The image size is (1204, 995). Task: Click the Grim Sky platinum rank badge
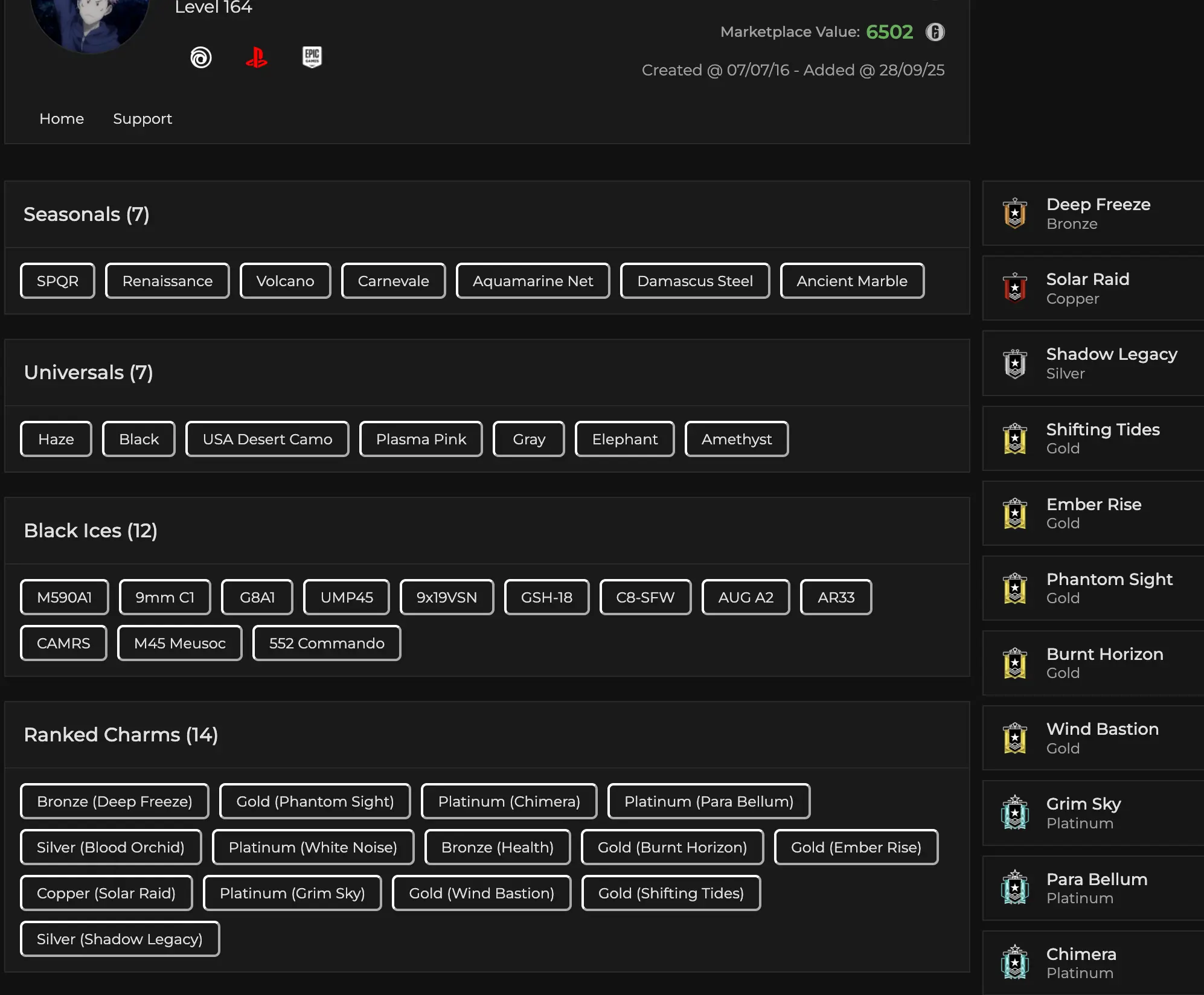pos(1015,813)
